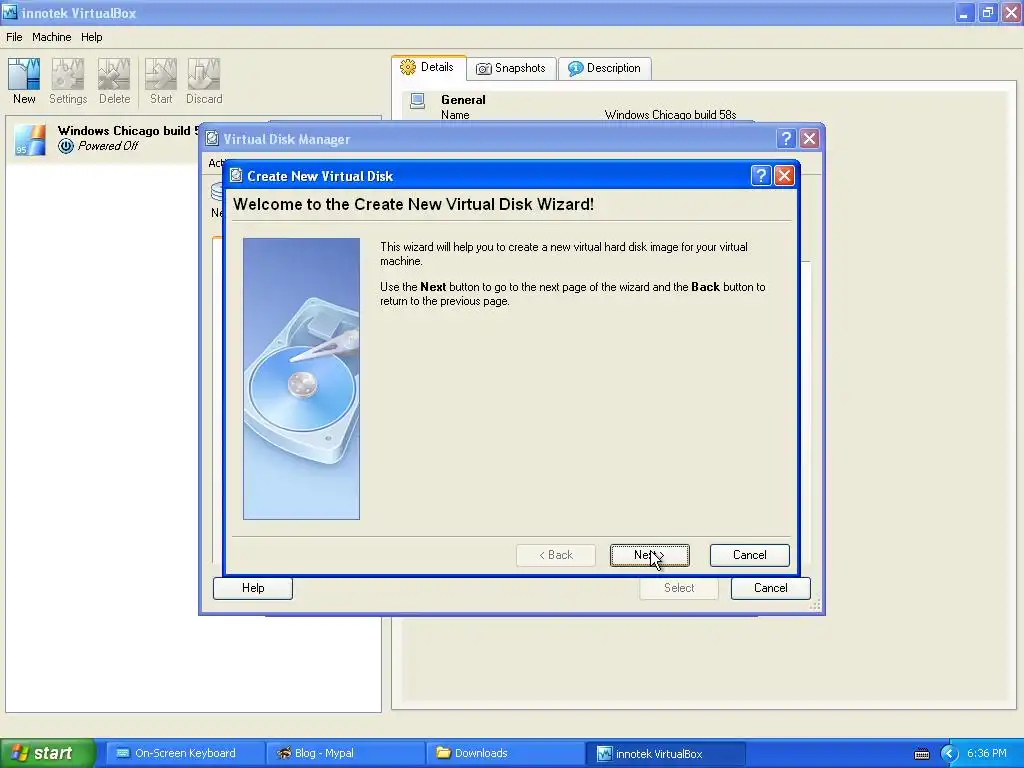The image size is (1024, 768).
Task: Open the Machine menu
Action: [x=52, y=37]
